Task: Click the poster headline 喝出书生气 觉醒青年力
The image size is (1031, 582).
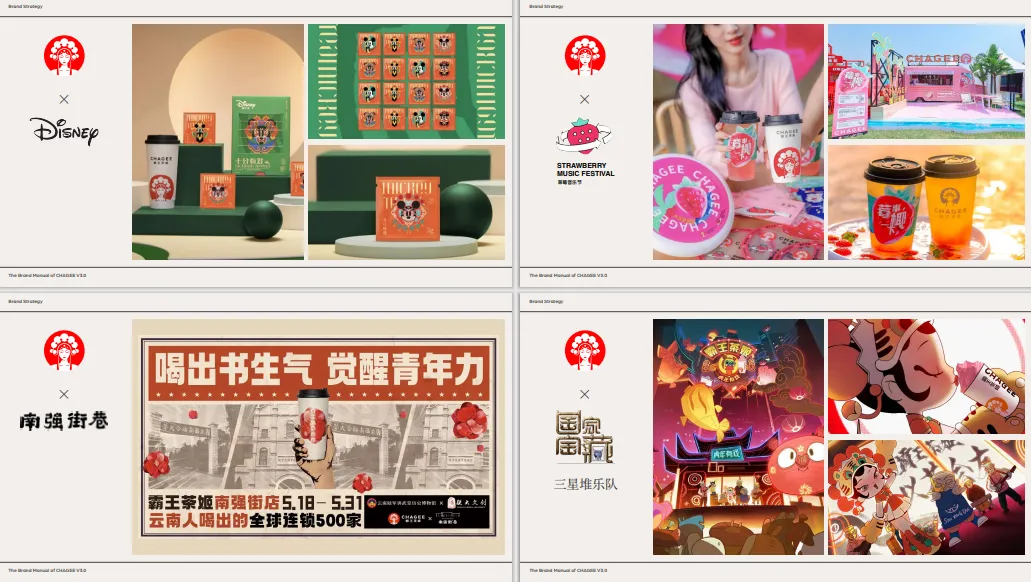Action: 320,368
